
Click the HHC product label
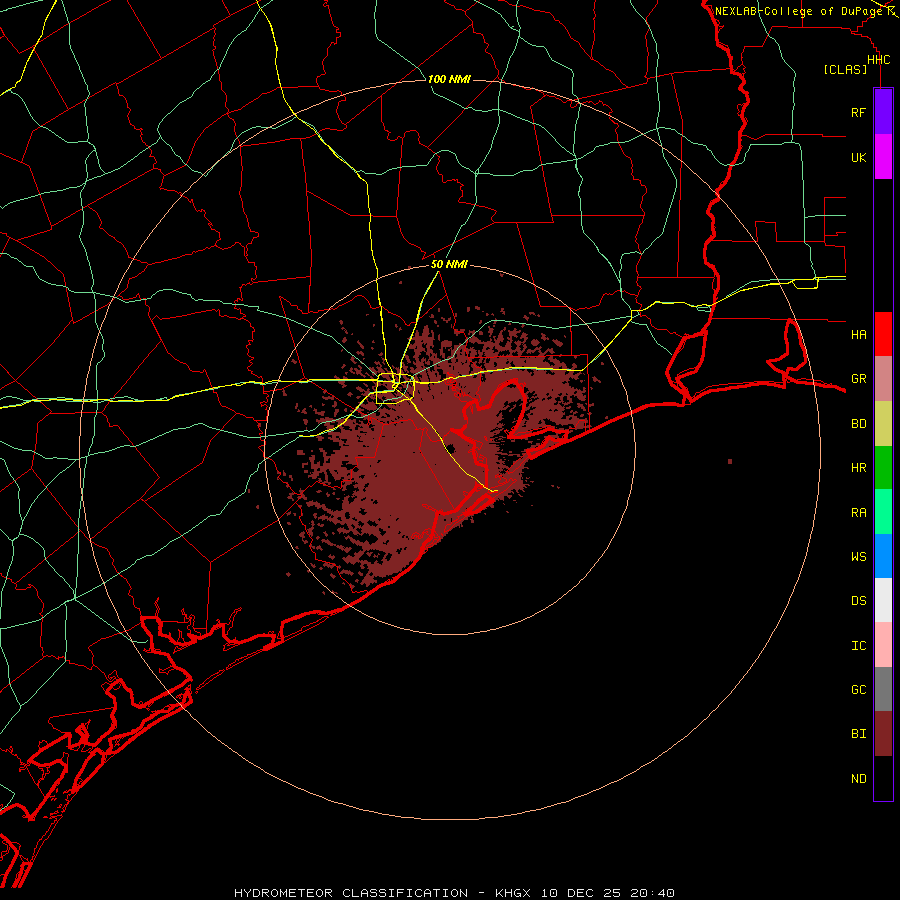878,60
